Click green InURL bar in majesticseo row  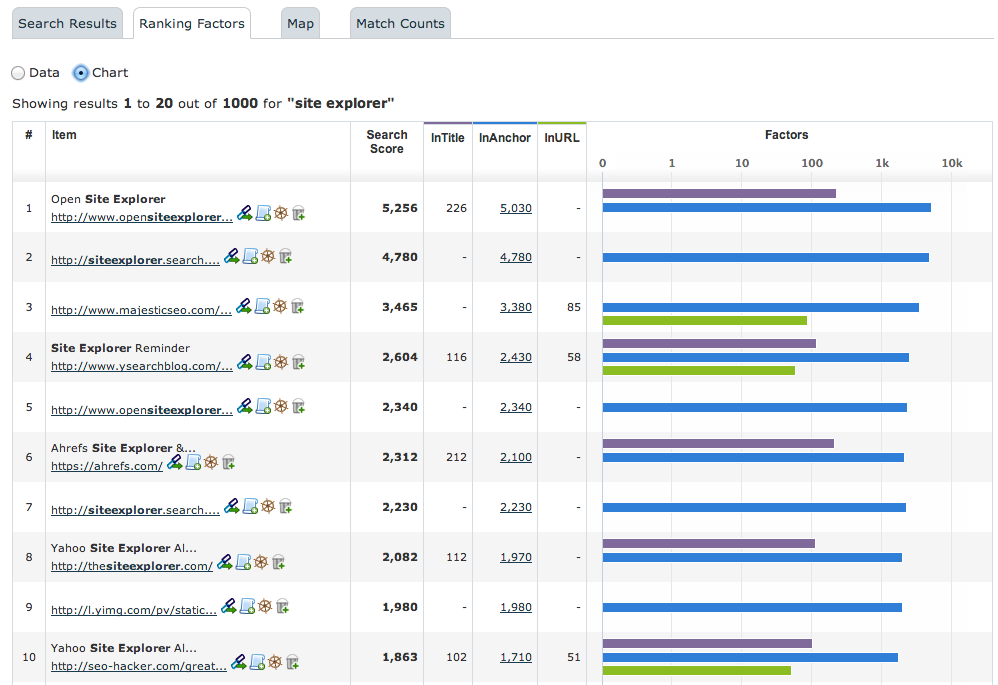click(x=705, y=320)
